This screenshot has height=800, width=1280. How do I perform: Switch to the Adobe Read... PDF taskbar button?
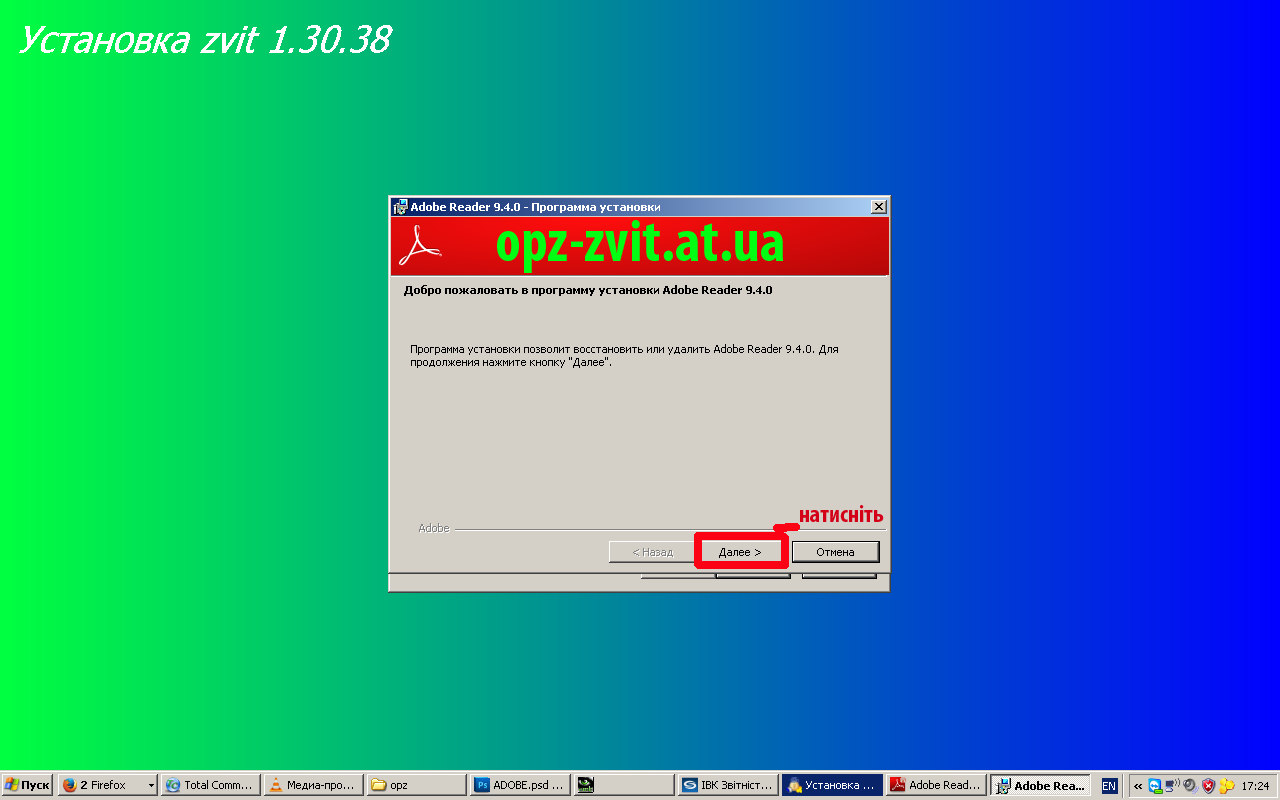tap(936, 785)
